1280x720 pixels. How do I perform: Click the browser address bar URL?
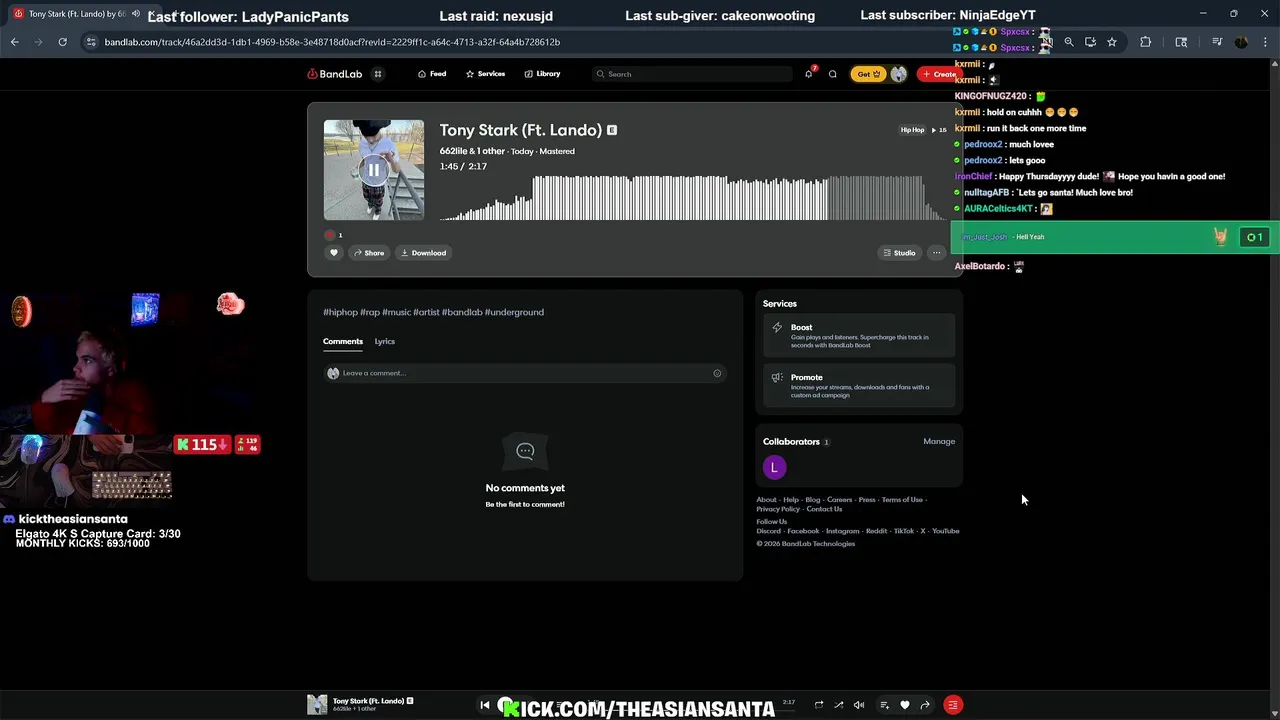click(x=332, y=42)
